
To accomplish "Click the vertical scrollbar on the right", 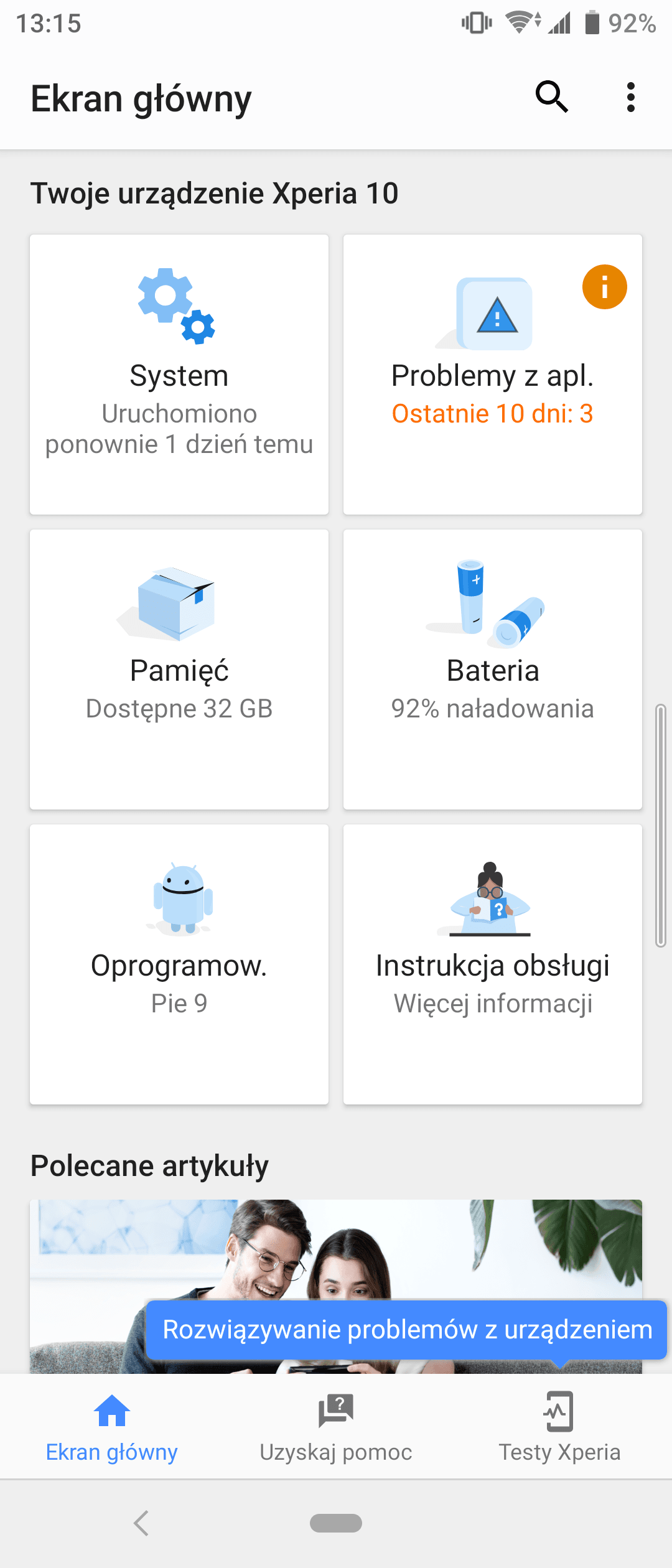I will click(661, 826).
